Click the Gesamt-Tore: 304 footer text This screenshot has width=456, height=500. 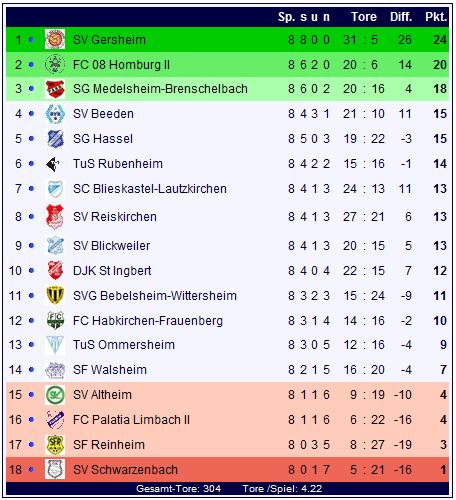(x=178, y=489)
